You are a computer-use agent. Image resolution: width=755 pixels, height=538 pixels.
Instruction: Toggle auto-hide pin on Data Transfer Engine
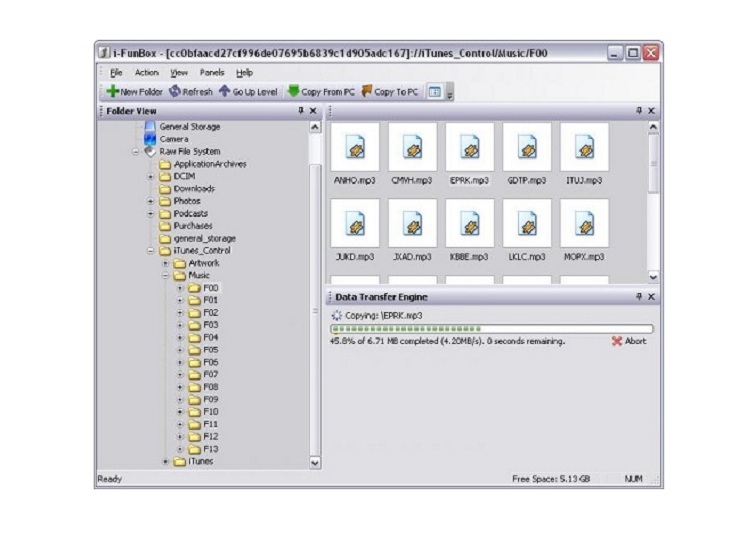click(639, 297)
